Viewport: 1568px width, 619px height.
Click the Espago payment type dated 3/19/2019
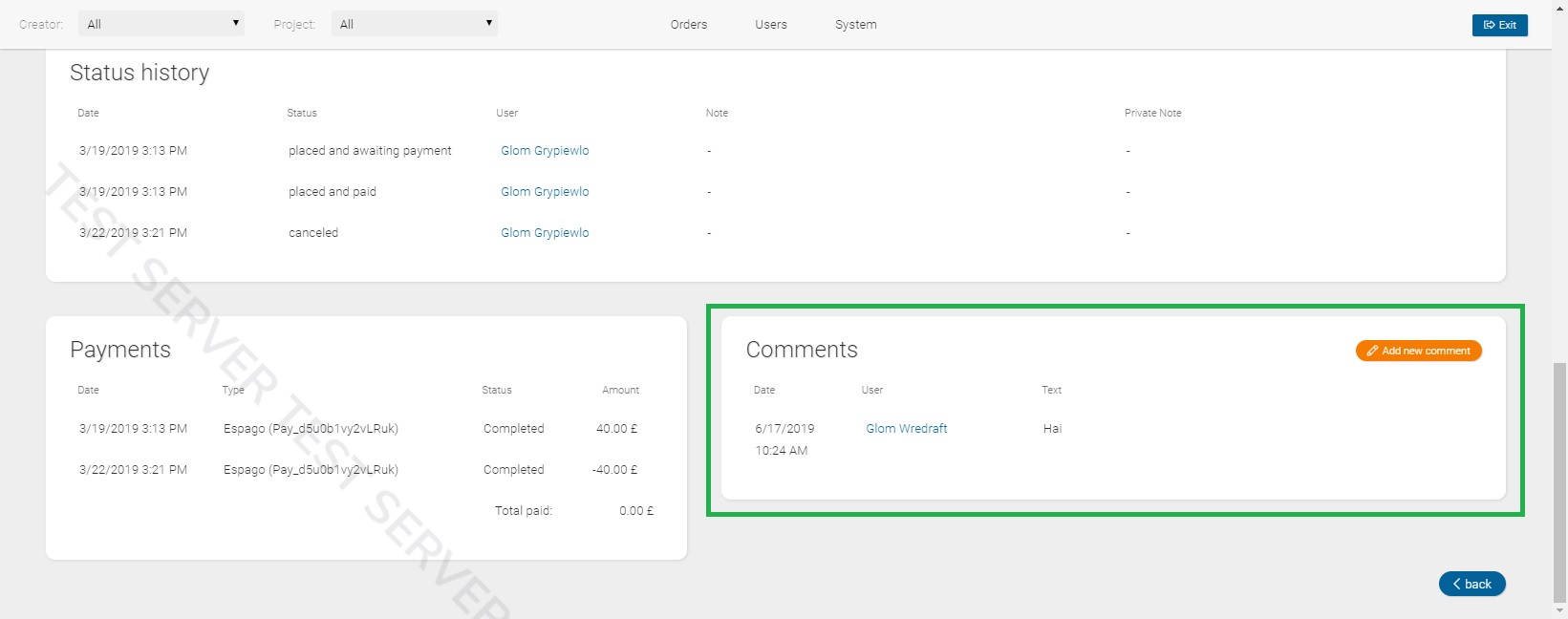[x=311, y=429]
